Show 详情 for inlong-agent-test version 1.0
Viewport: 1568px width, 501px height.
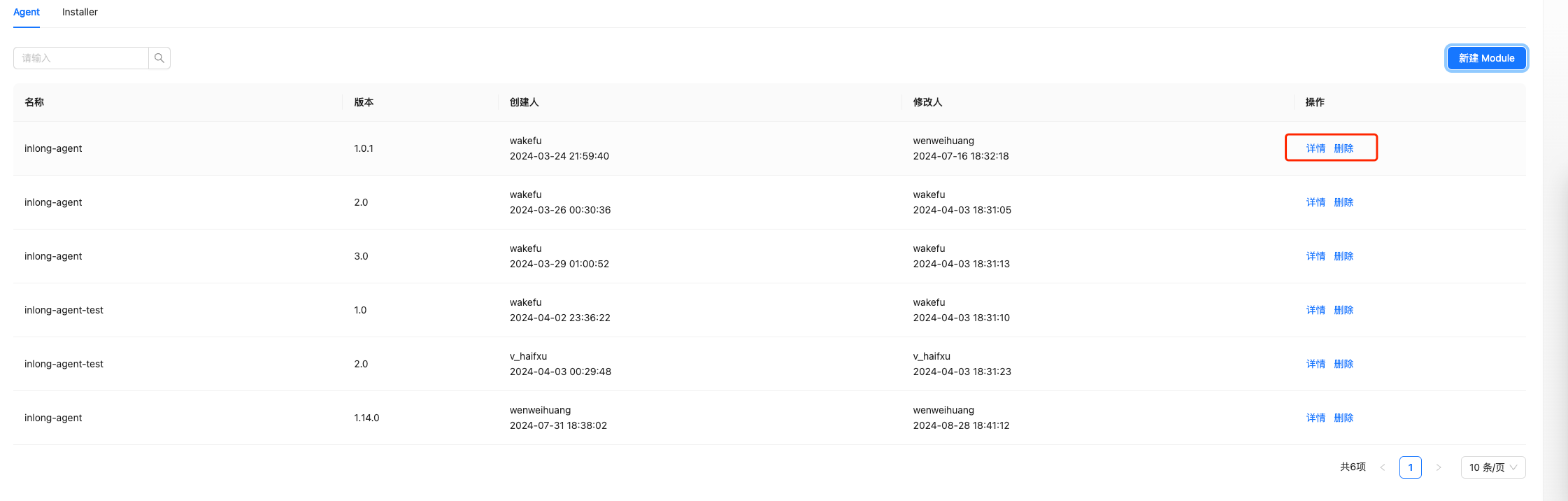1316,310
